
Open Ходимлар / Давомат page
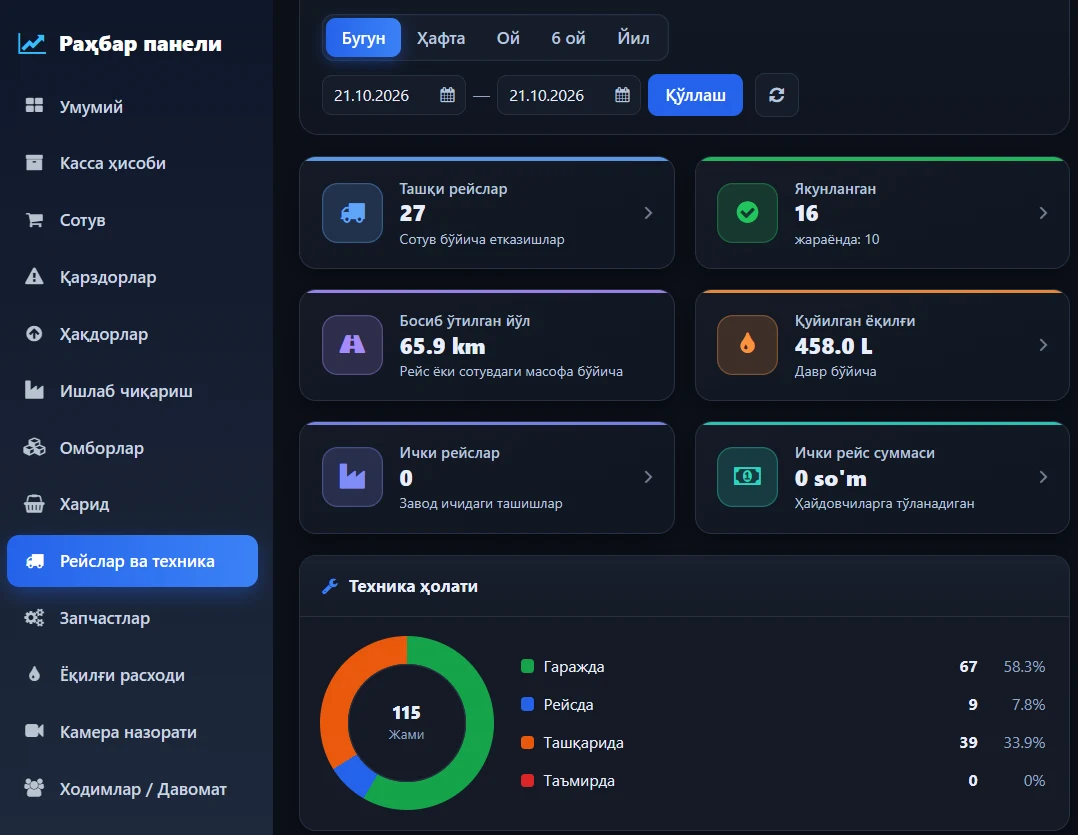pyautogui.click(x=132, y=789)
